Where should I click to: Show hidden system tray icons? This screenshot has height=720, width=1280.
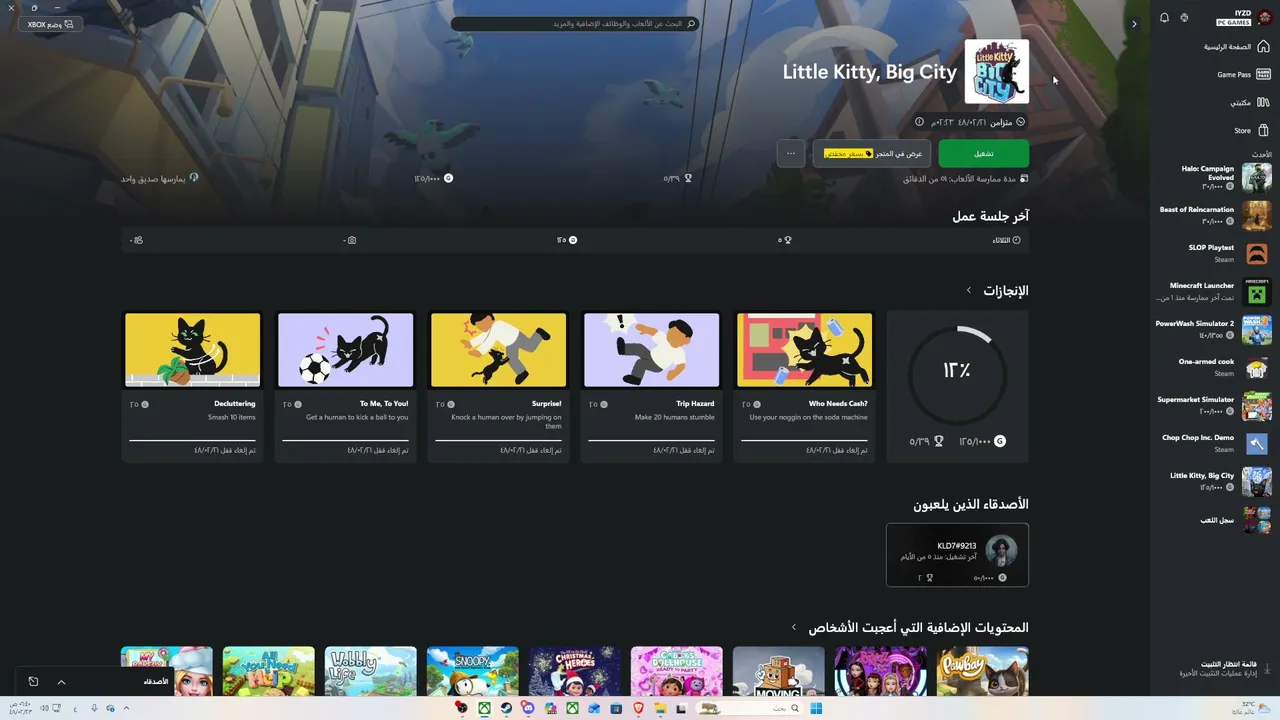[x=126, y=708]
